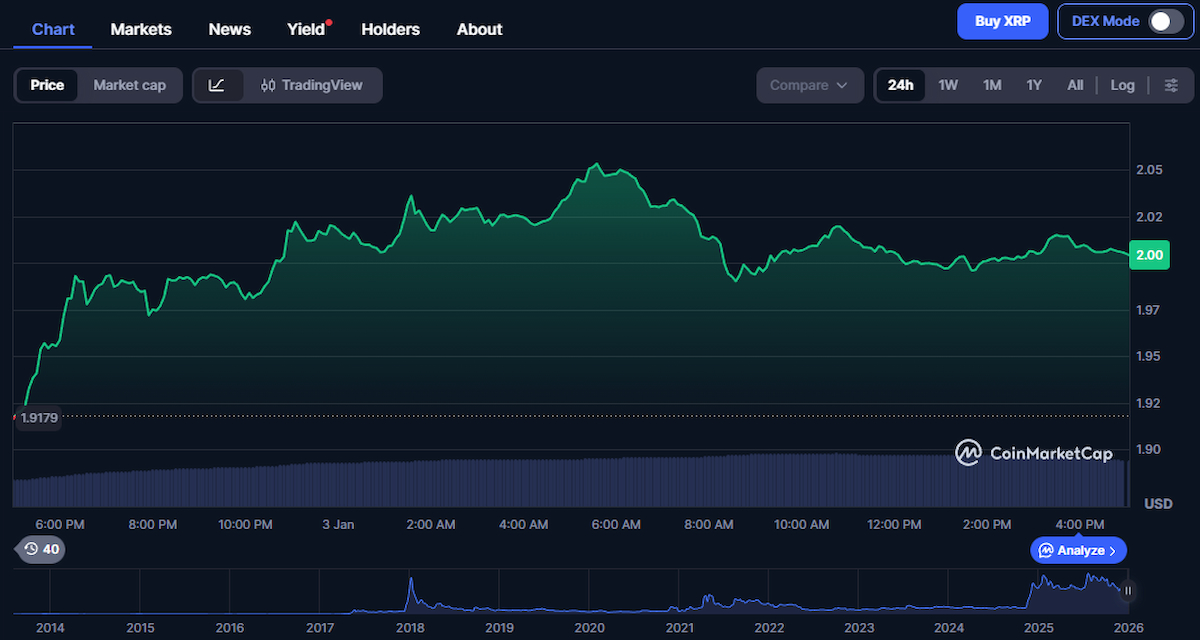Open the Holders tab
Image resolution: width=1200 pixels, height=640 pixels.
point(390,29)
